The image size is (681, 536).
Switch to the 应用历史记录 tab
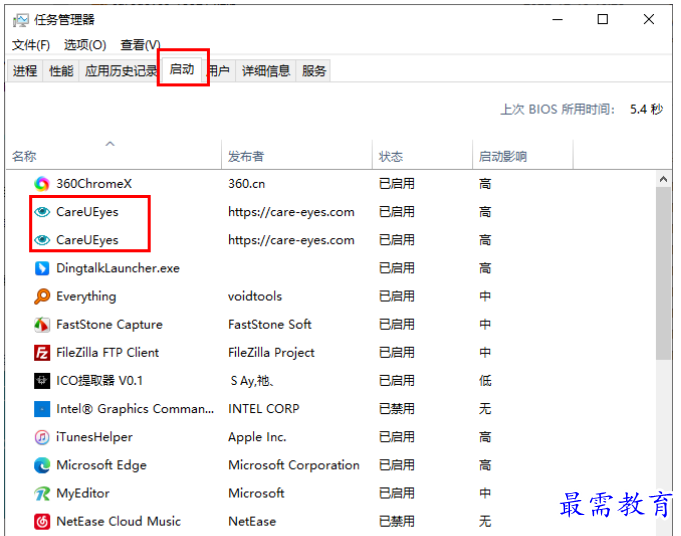pyautogui.click(x=120, y=71)
